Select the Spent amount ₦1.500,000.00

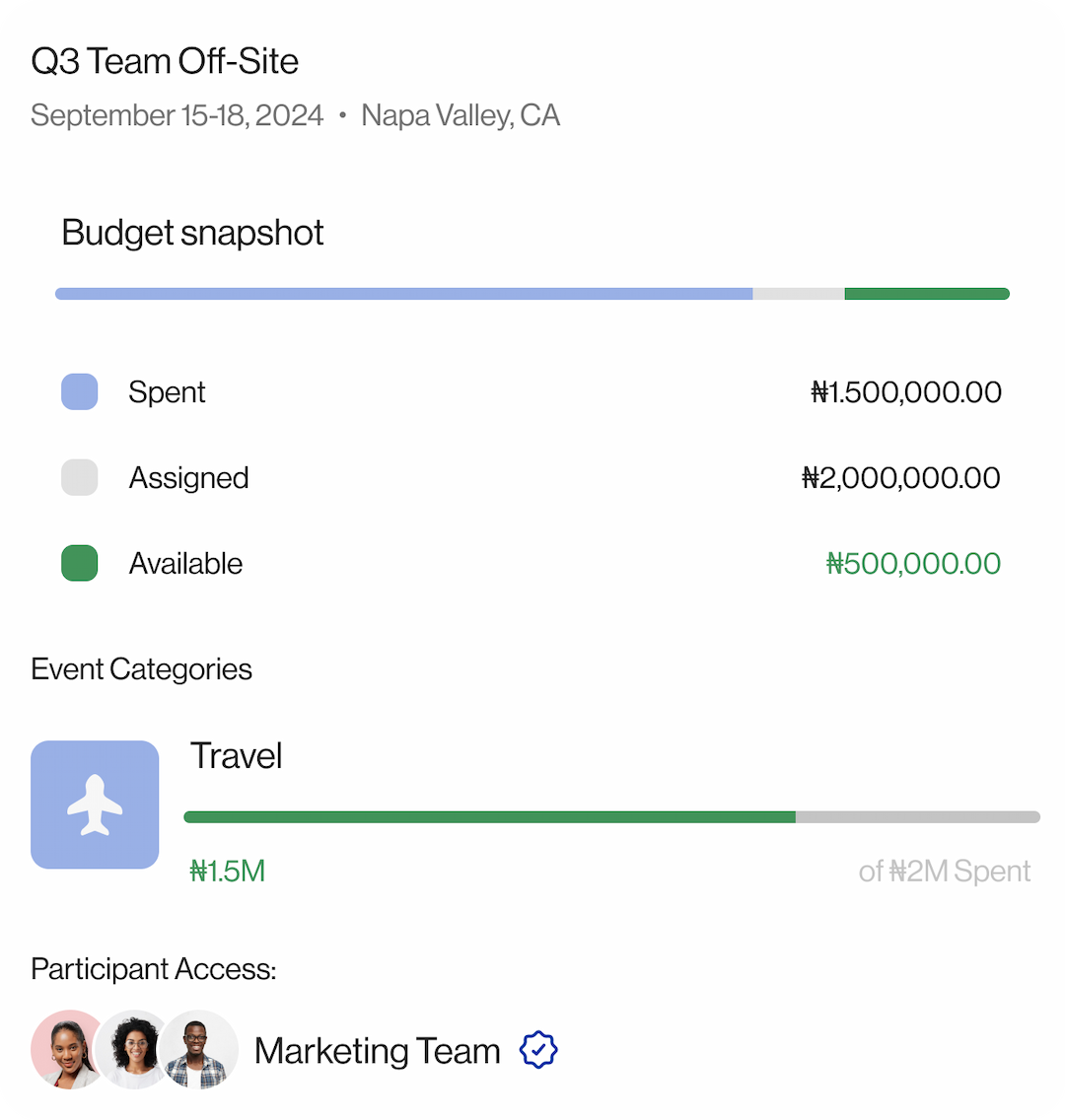[905, 392]
